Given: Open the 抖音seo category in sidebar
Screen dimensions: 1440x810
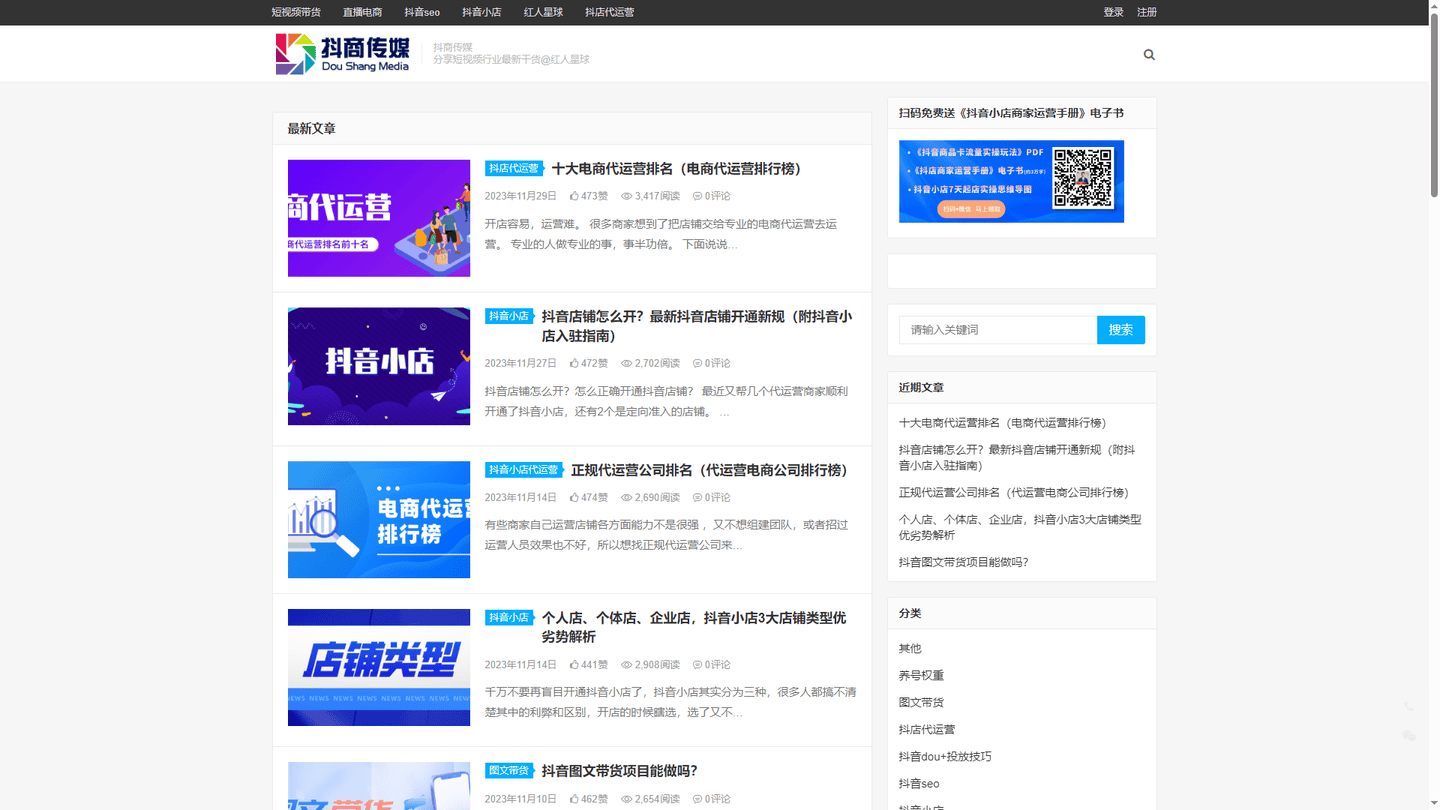Looking at the screenshot, I should pyautogui.click(x=919, y=783).
